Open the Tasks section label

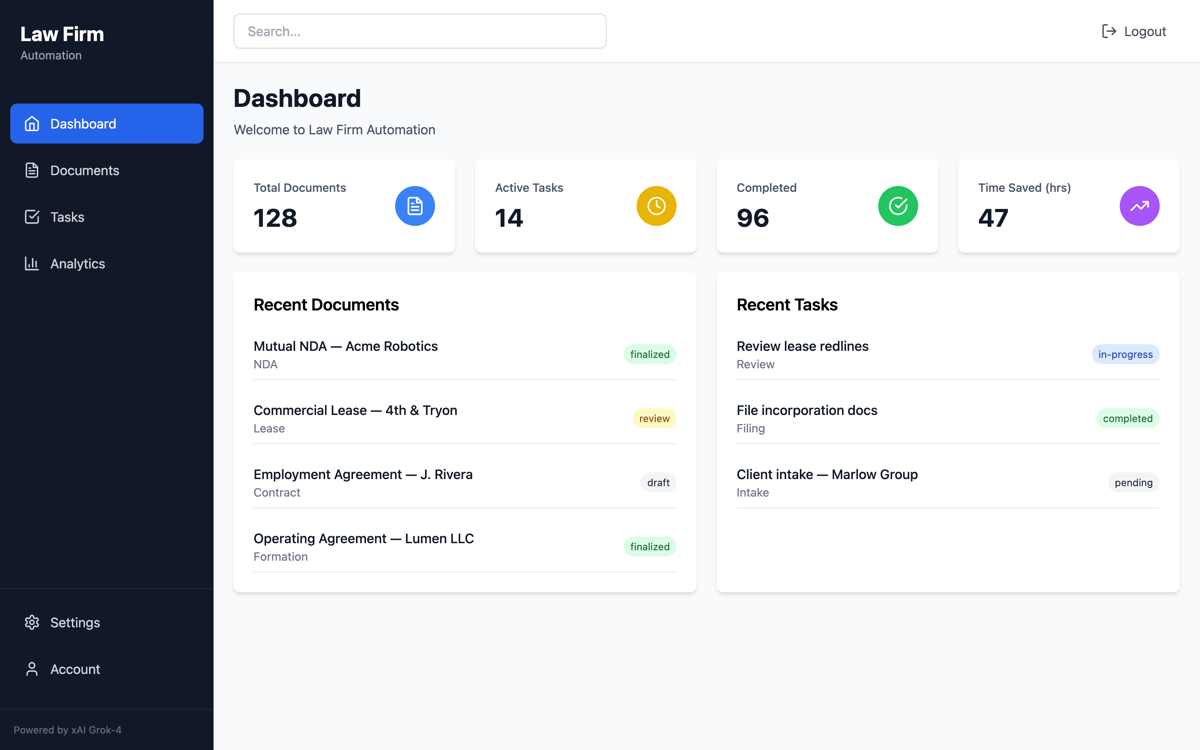click(67, 217)
